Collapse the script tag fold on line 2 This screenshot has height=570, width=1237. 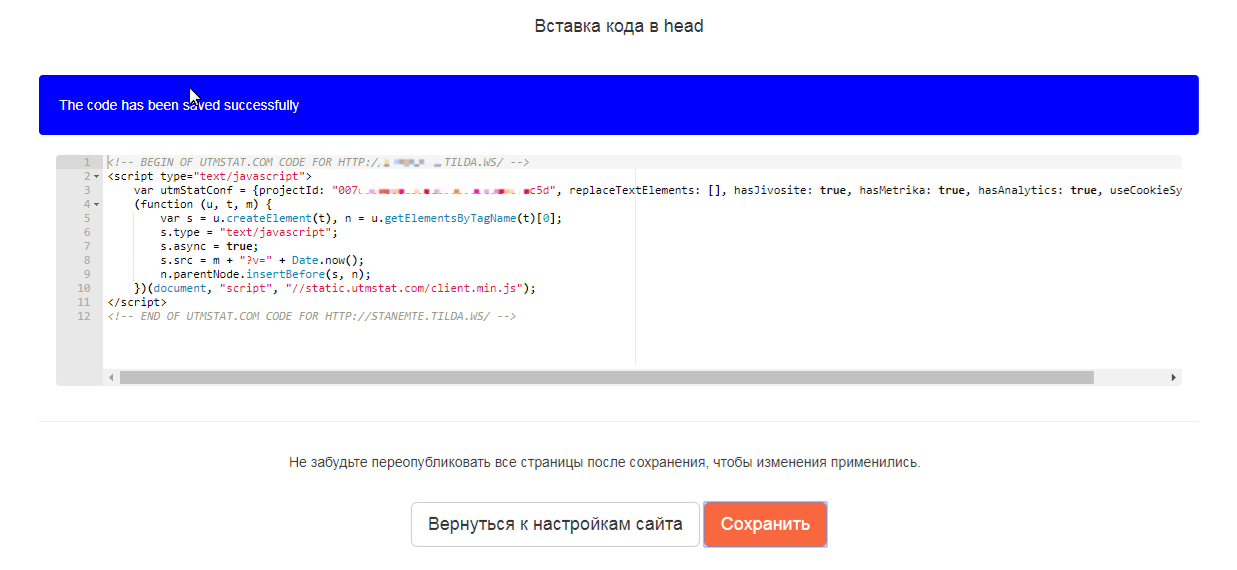coord(96,176)
